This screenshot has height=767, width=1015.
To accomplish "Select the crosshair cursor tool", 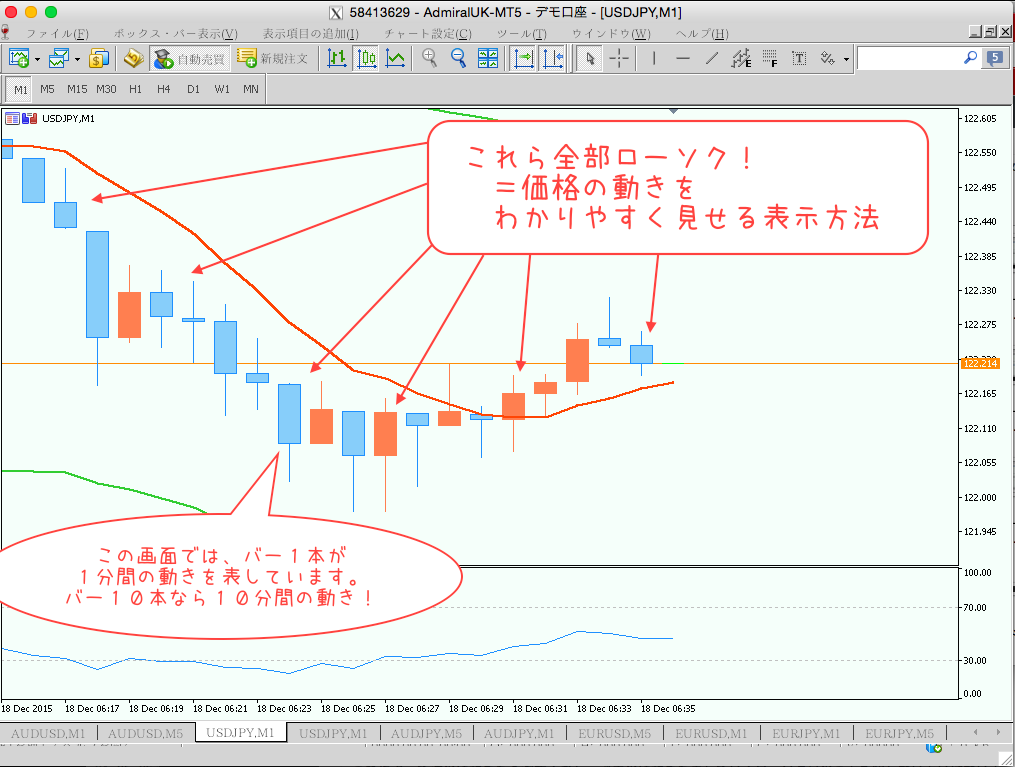I will pos(619,58).
